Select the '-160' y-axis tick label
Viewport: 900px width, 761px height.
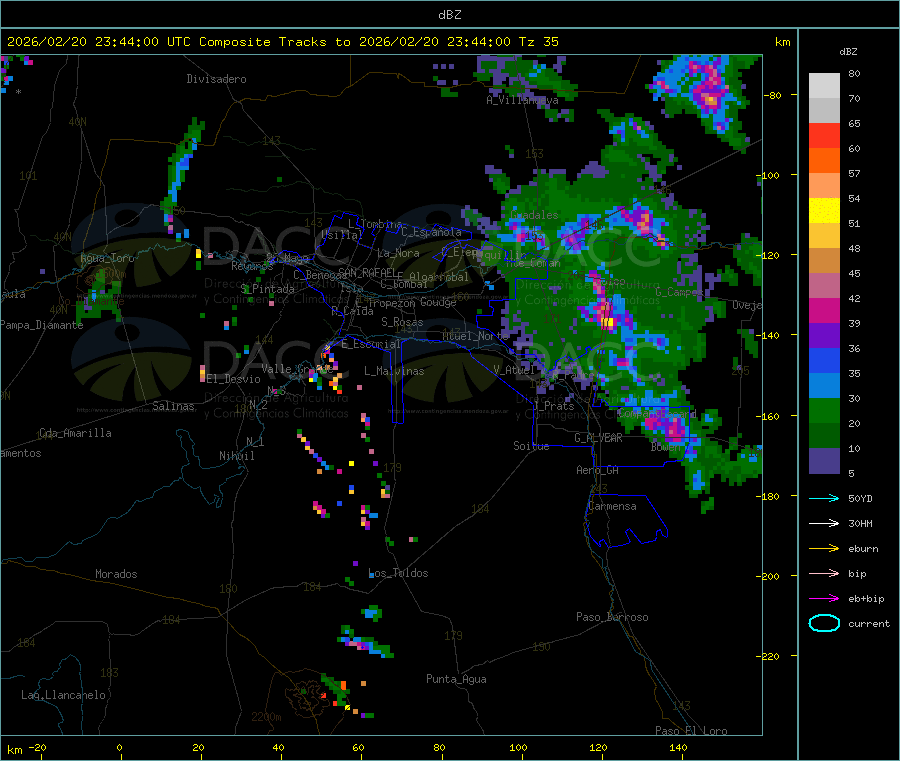(770, 416)
